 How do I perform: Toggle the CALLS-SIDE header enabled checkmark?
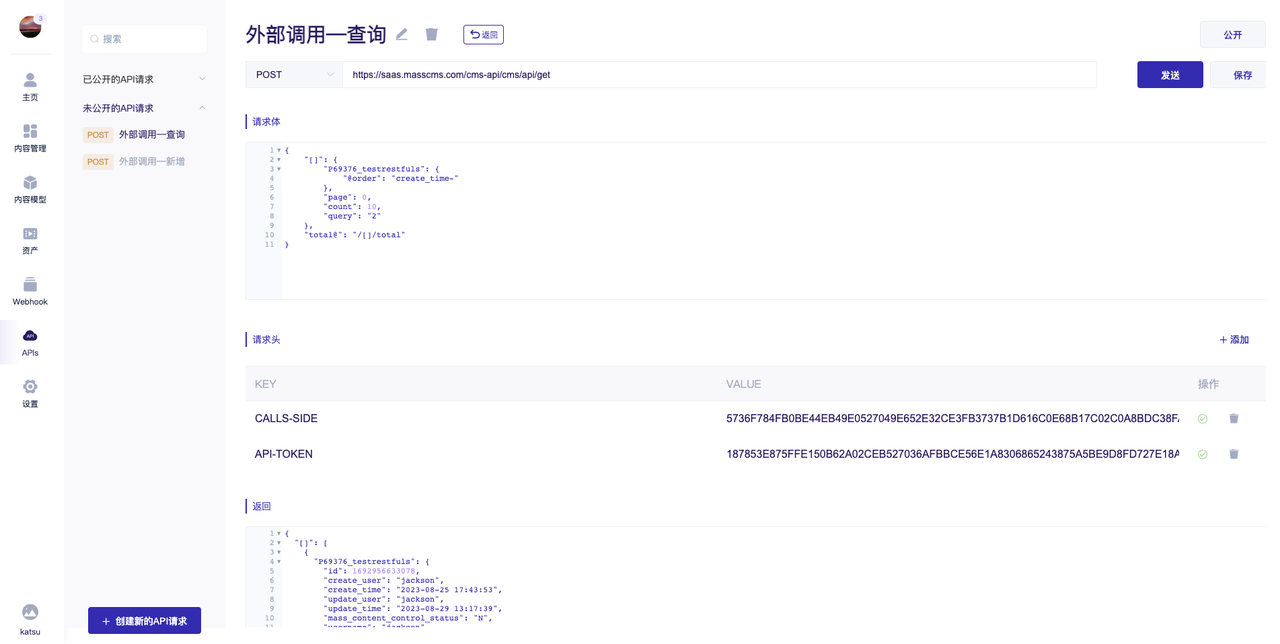[x=1203, y=419]
